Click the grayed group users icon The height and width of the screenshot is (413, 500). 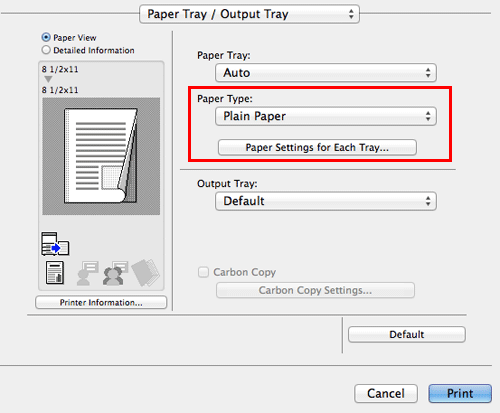coord(115,273)
